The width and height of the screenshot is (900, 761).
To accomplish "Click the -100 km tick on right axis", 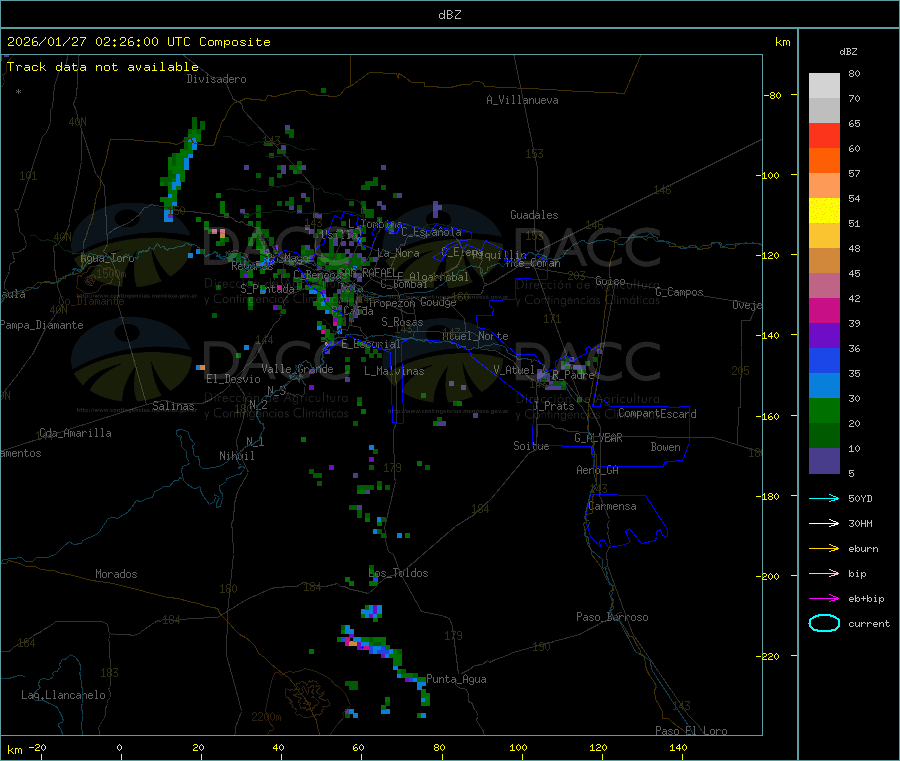I will point(767,176).
